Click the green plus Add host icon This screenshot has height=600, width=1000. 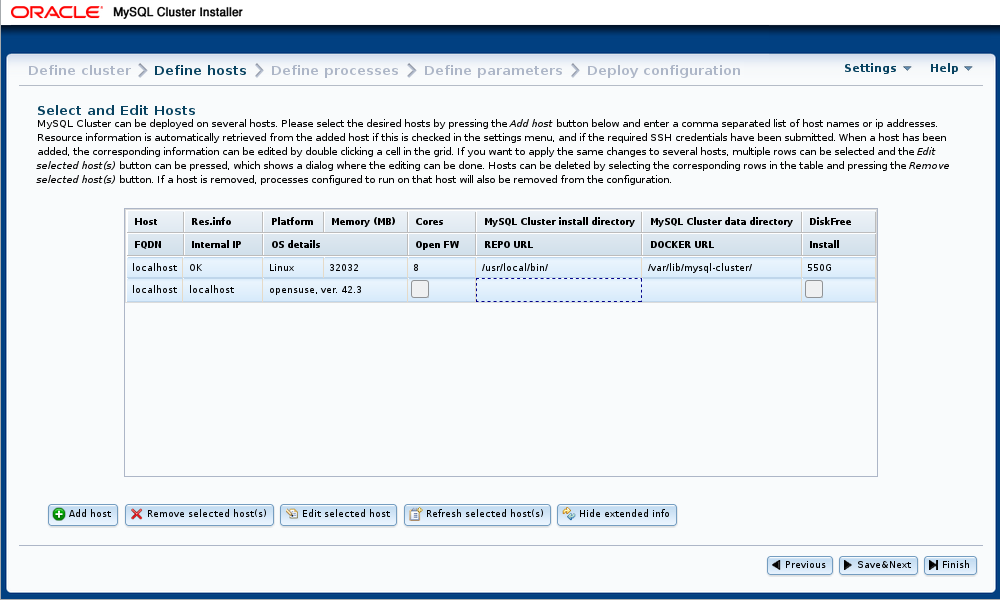59,514
